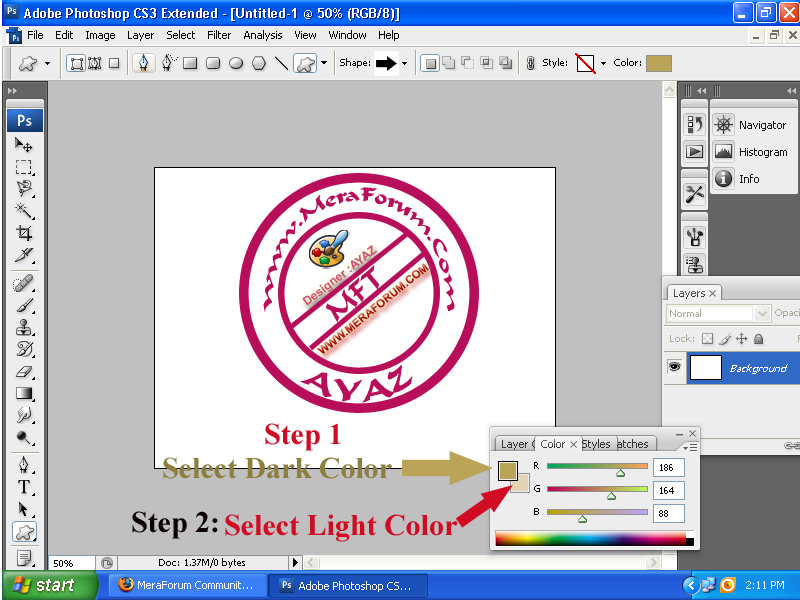Enable Paths mode in options bar
800x600 pixels.
click(95, 63)
